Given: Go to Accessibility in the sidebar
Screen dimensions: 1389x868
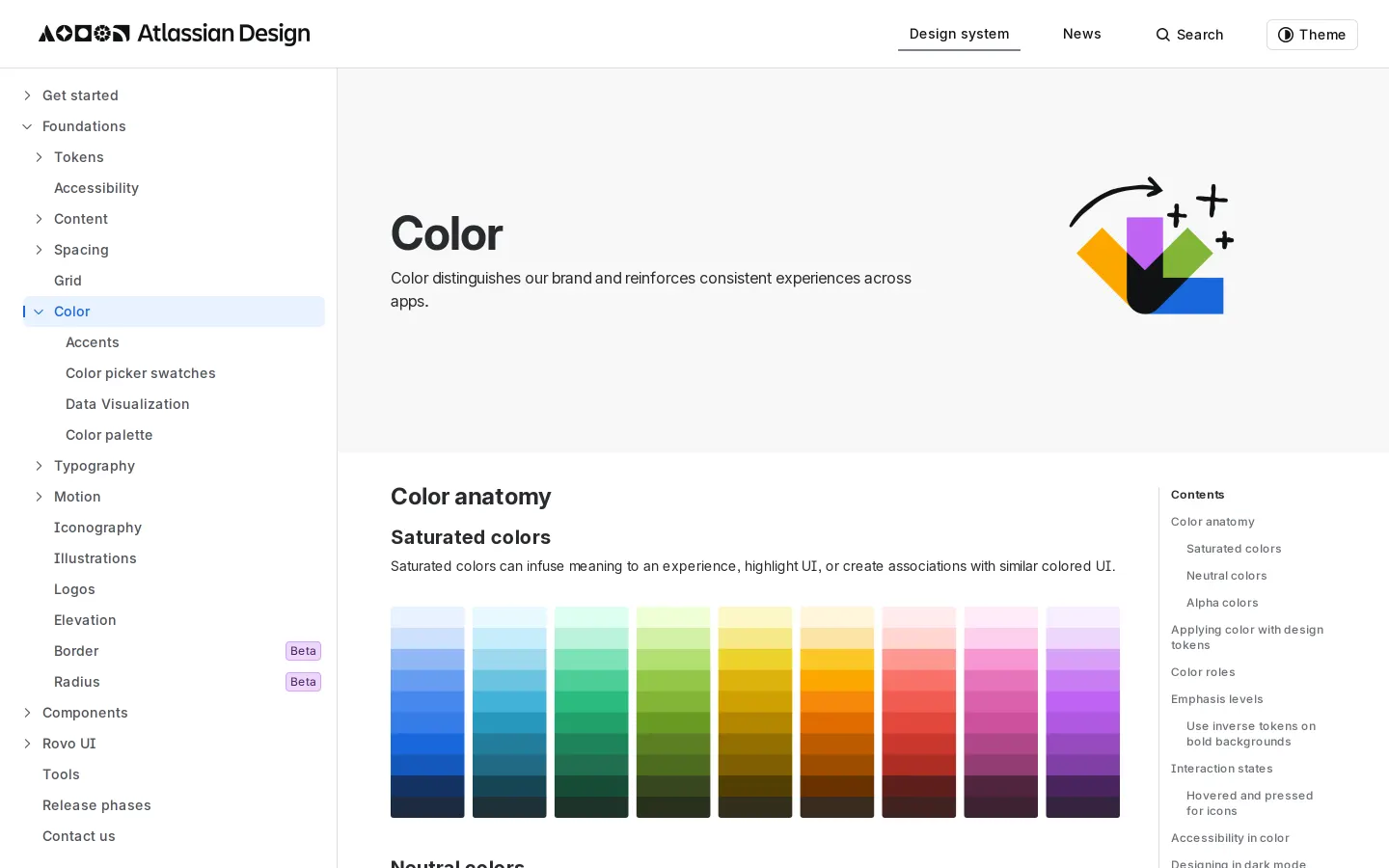Looking at the screenshot, I should 96,188.
